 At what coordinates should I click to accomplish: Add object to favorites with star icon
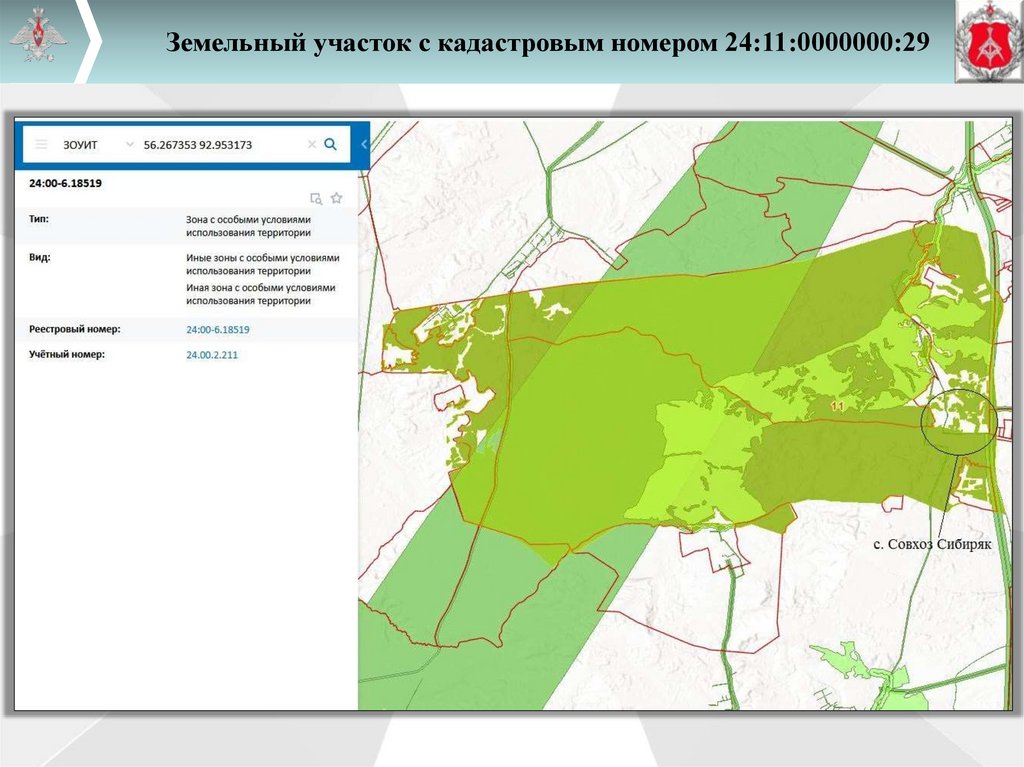click(336, 198)
